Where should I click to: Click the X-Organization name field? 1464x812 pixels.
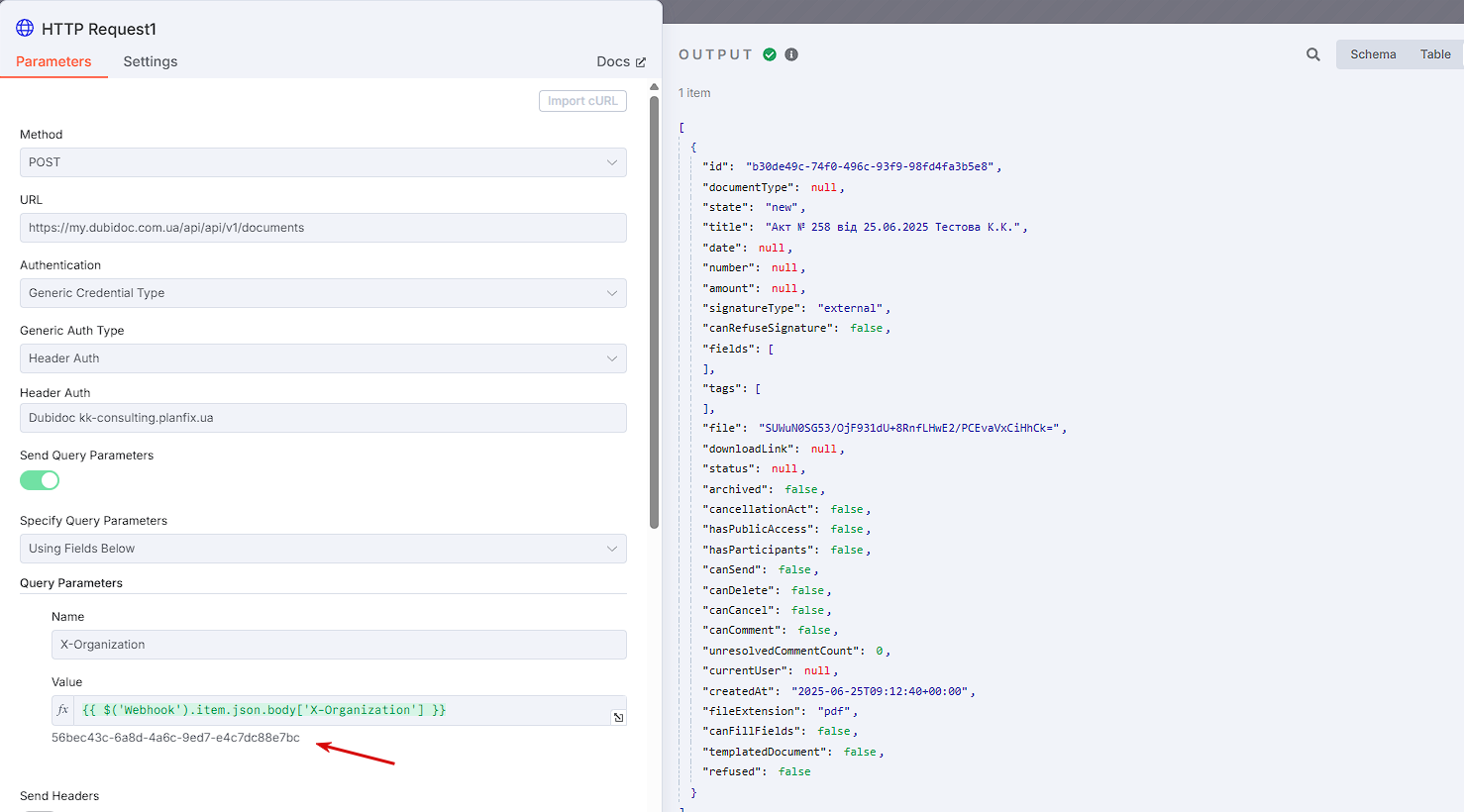[x=339, y=645]
